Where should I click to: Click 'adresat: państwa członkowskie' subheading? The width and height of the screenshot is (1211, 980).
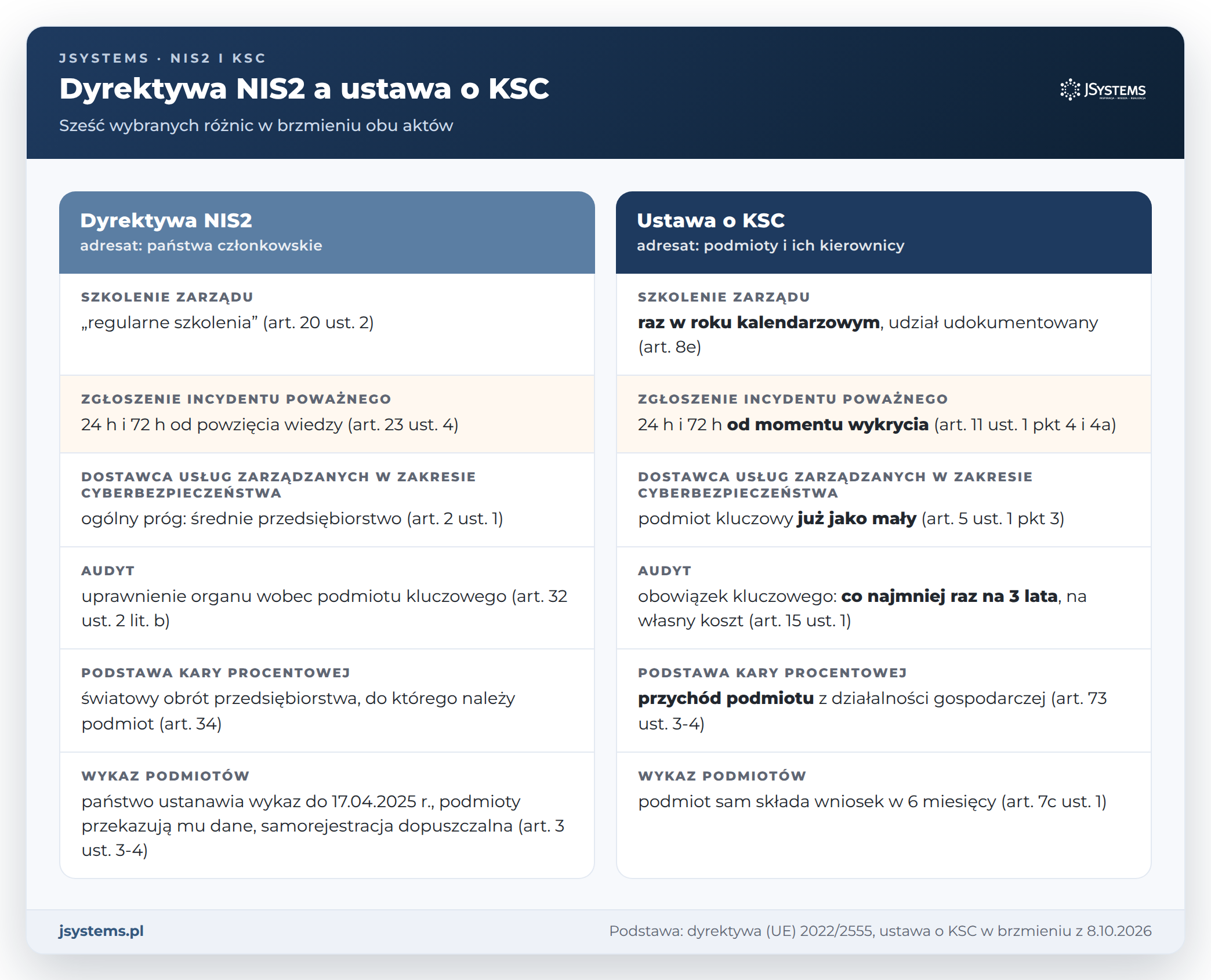pos(201,245)
